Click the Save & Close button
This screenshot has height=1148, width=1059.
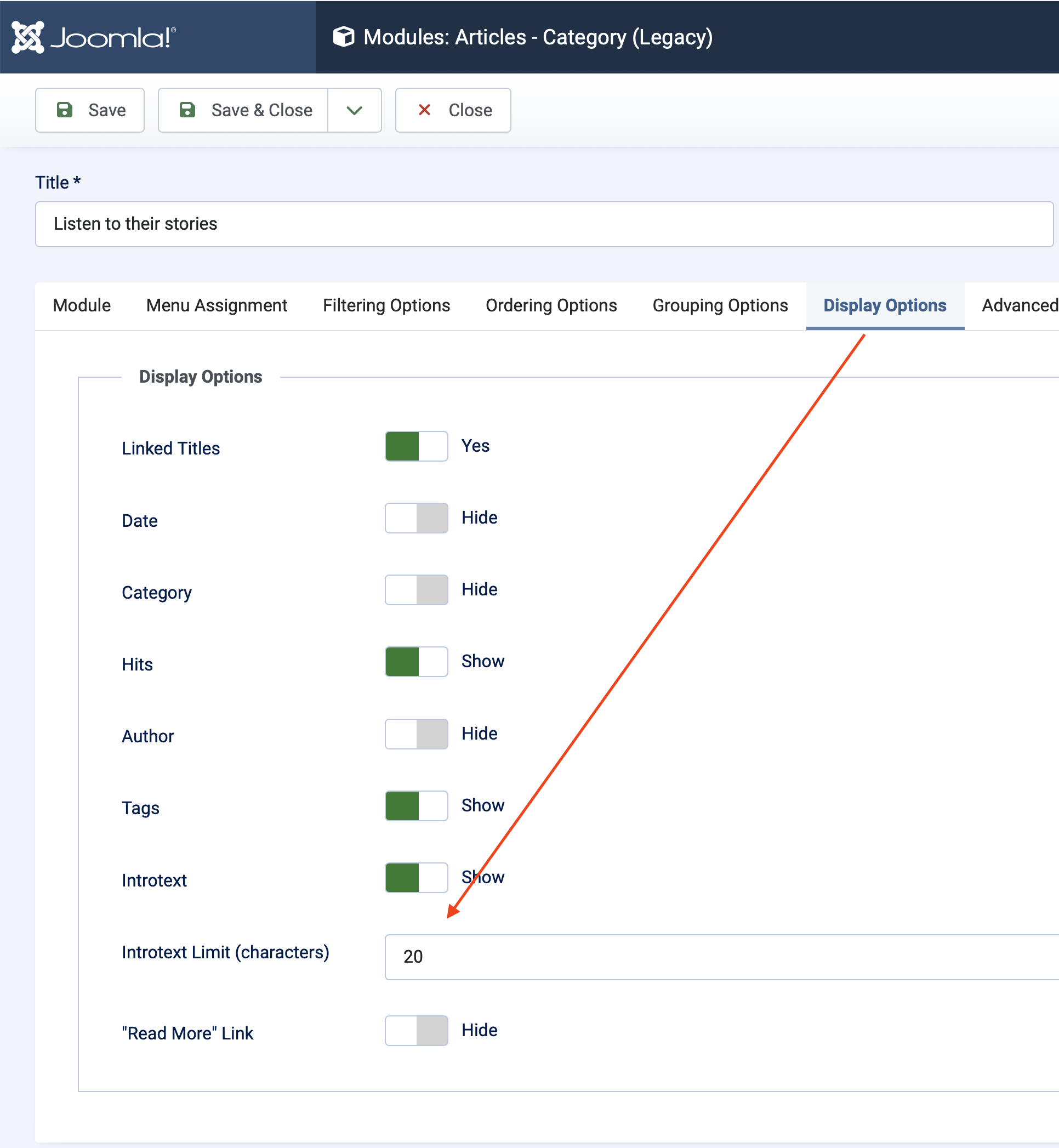click(x=243, y=110)
